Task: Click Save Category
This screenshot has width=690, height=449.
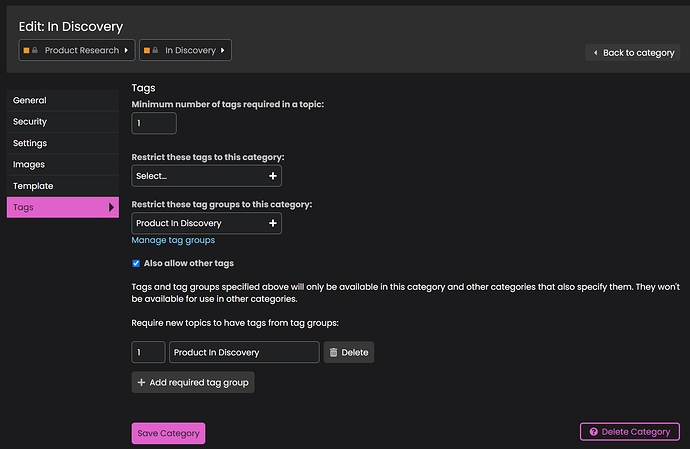Action: click(x=168, y=434)
